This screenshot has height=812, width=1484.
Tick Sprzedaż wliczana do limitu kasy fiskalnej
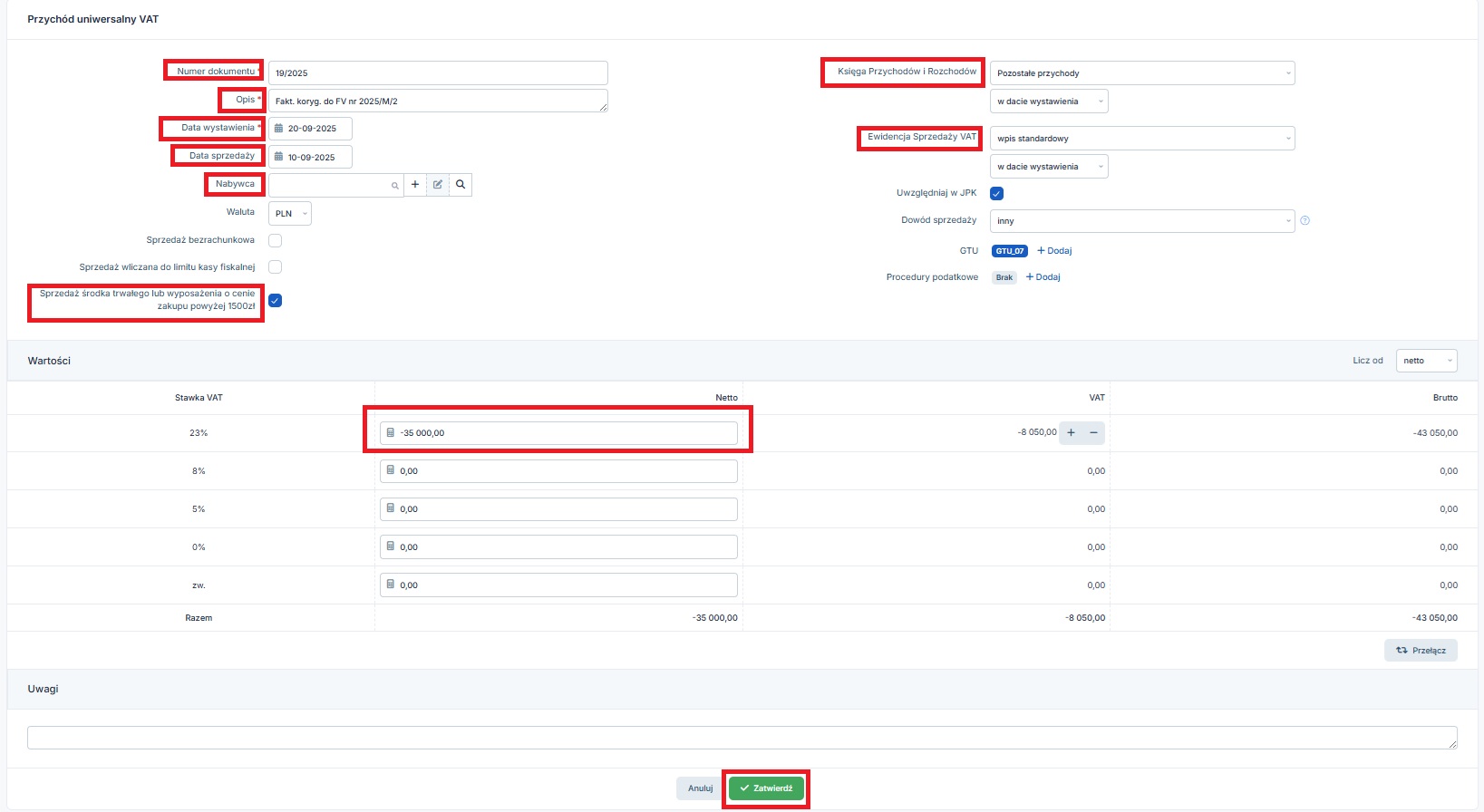point(276,267)
